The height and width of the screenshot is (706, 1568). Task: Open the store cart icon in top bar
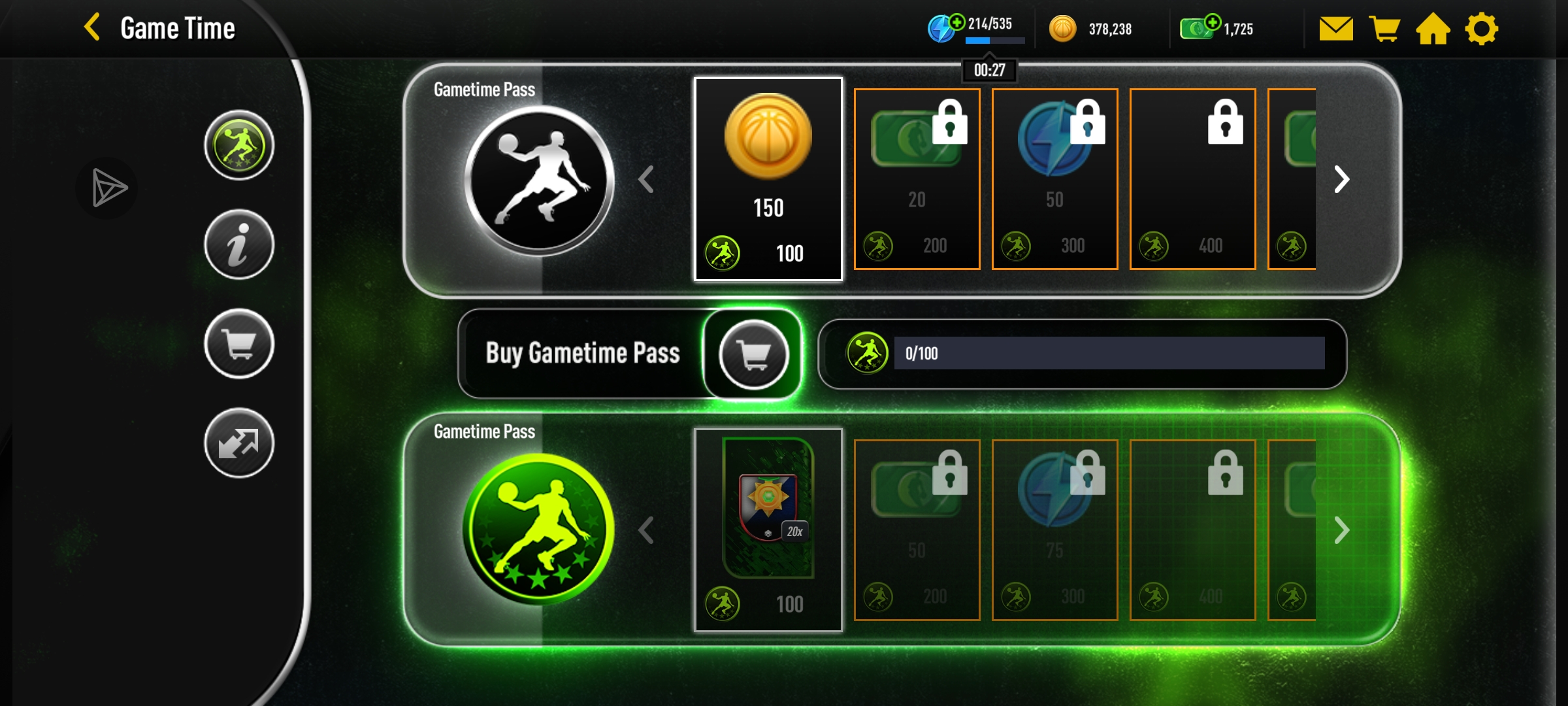click(1384, 29)
